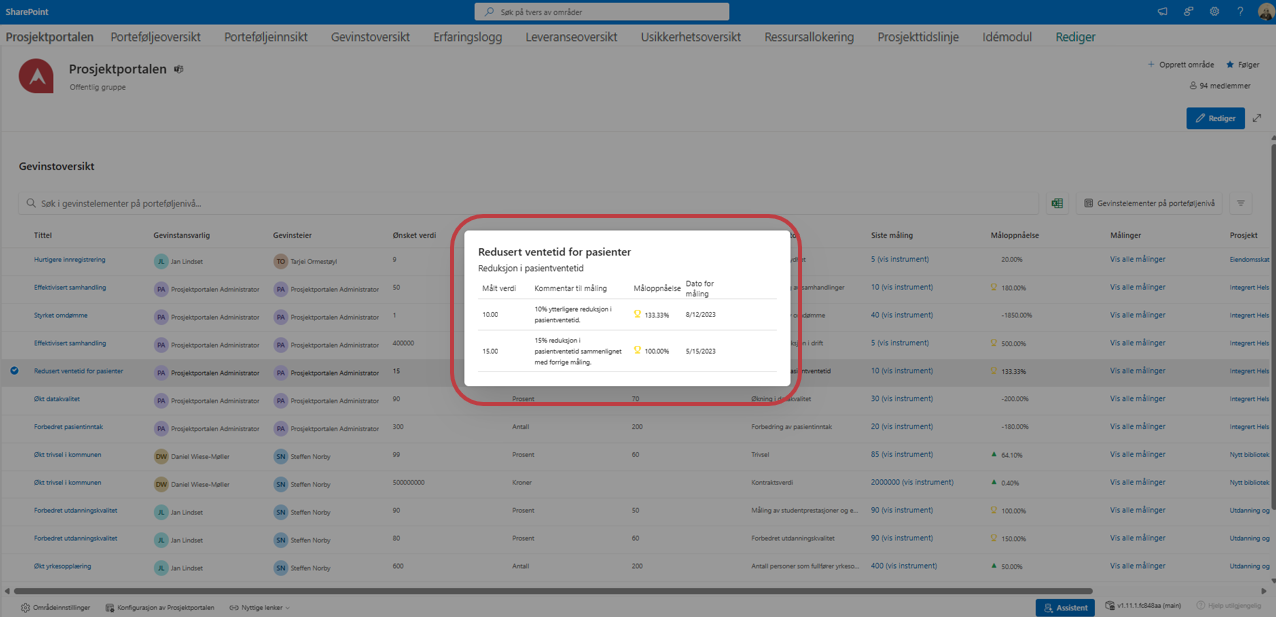Screen dimensions: 1276x617
Task: Open the Assistent button in the footer
Action: click(1065, 607)
